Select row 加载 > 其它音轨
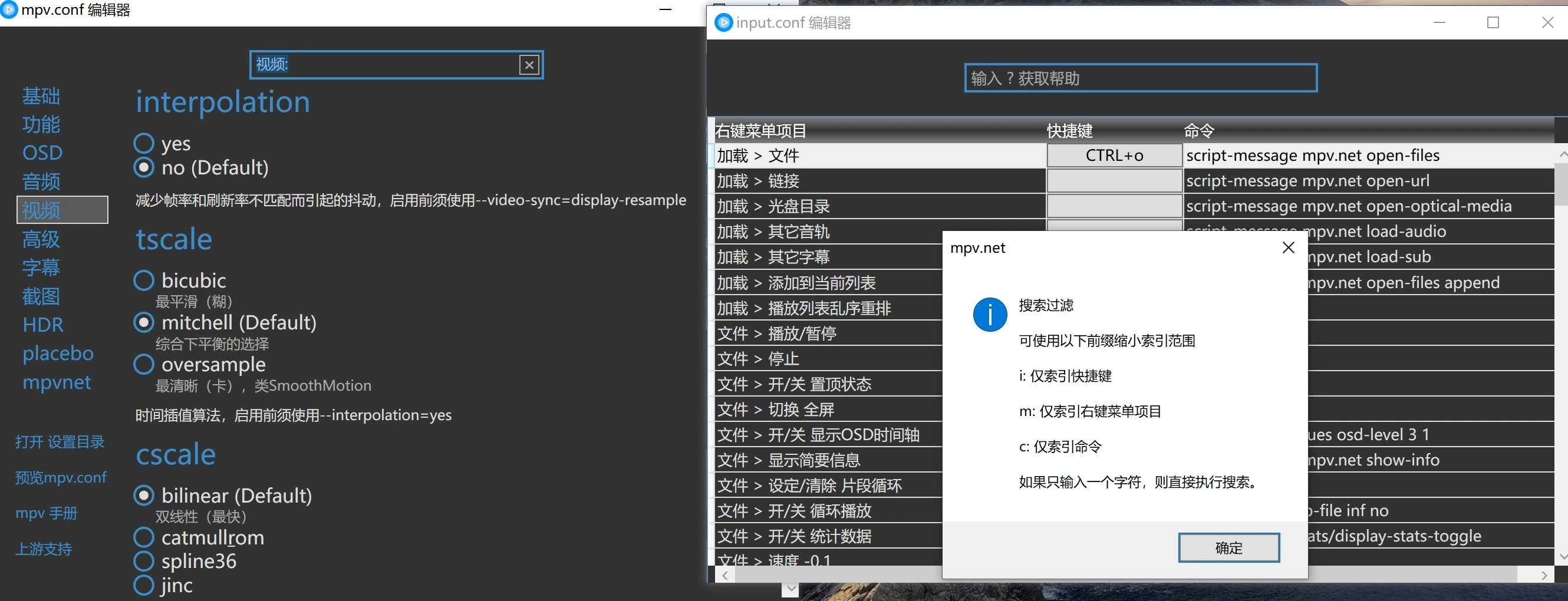1568x601 pixels. [828, 232]
